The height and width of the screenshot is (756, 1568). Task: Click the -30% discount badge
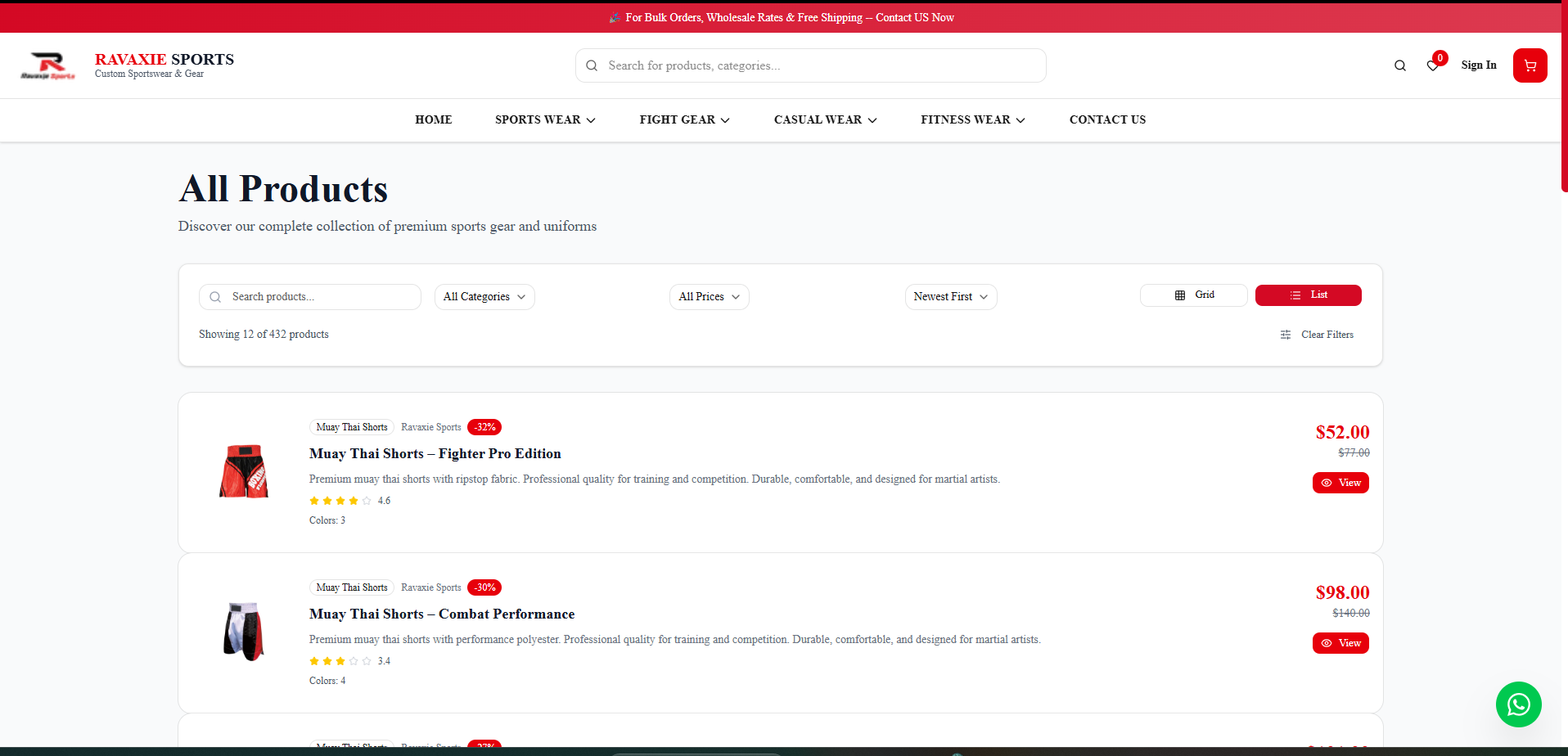pos(484,587)
